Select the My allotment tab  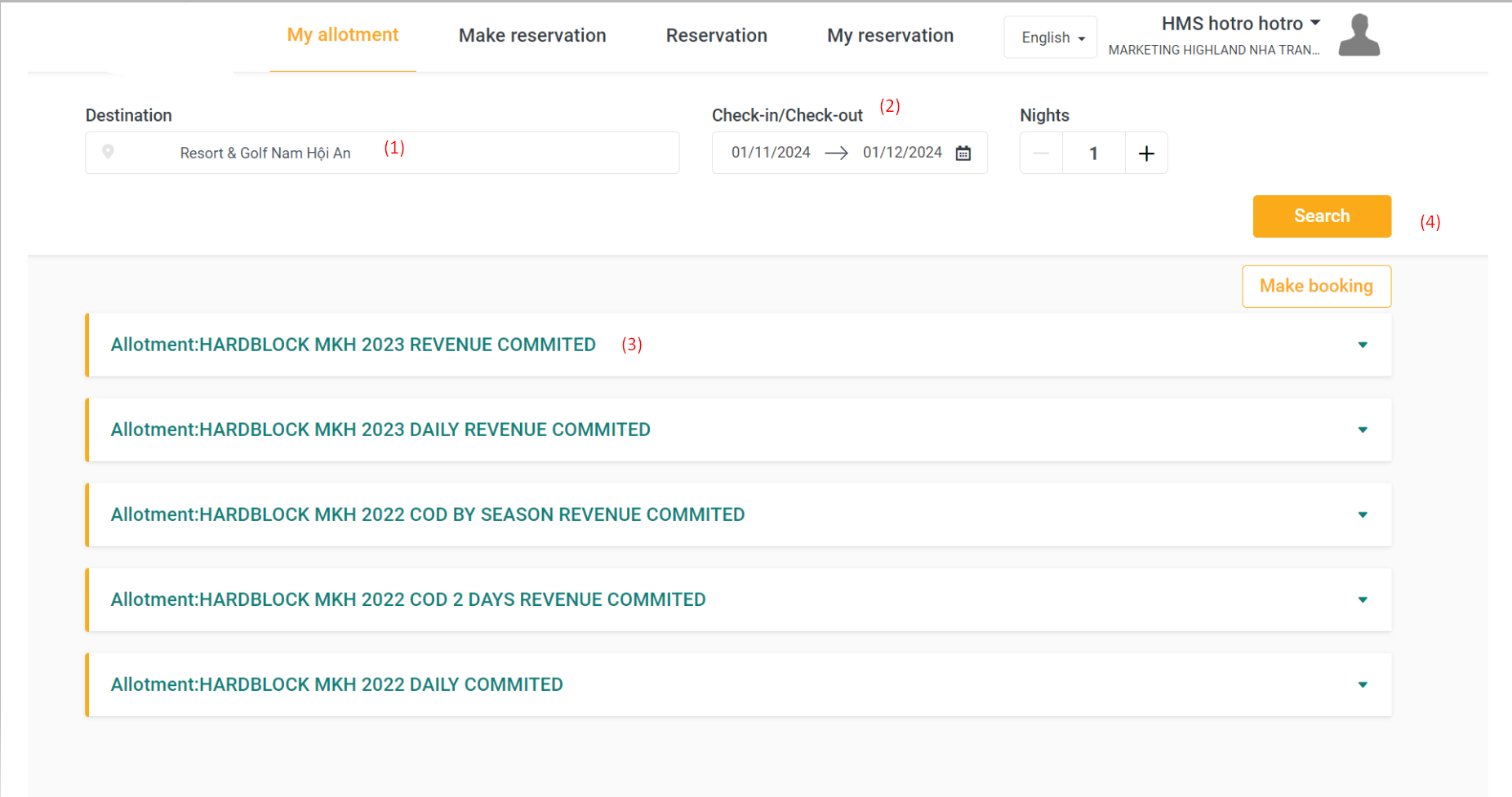343,35
